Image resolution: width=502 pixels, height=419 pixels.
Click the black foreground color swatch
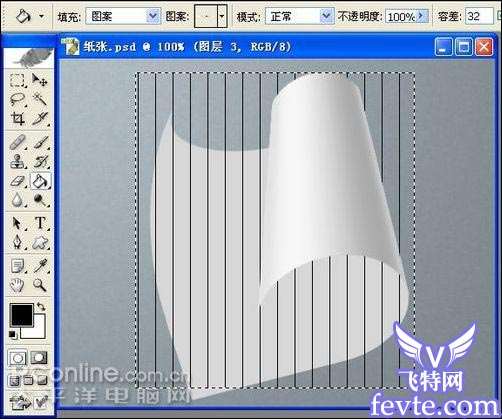point(22,314)
